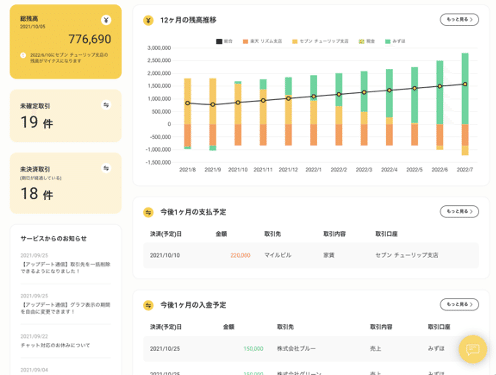Click the alert icon beside the 2022/6/10 balance warning
496x375 pixels.
pyautogui.click(x=23, y=55)
